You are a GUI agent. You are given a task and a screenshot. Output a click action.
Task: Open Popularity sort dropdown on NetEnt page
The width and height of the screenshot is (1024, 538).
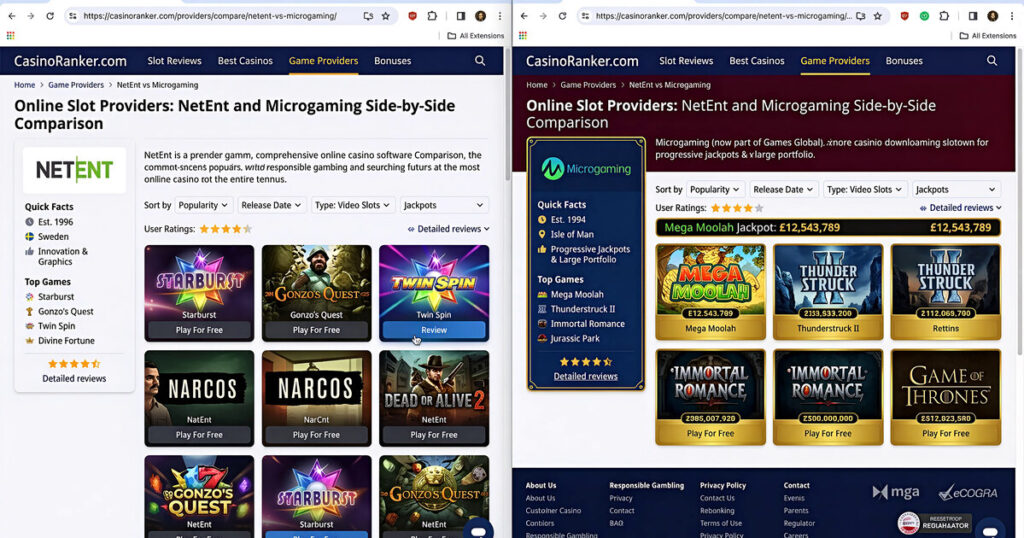point(203,205)
